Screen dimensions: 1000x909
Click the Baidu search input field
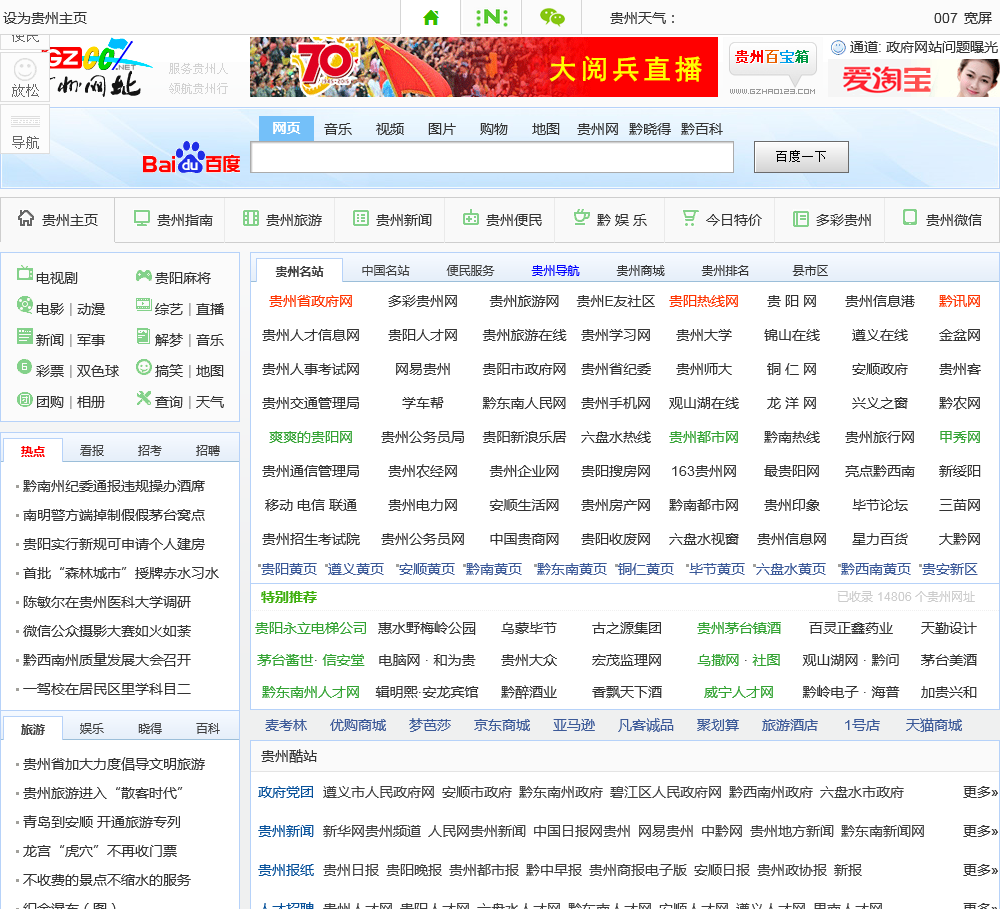491,157
